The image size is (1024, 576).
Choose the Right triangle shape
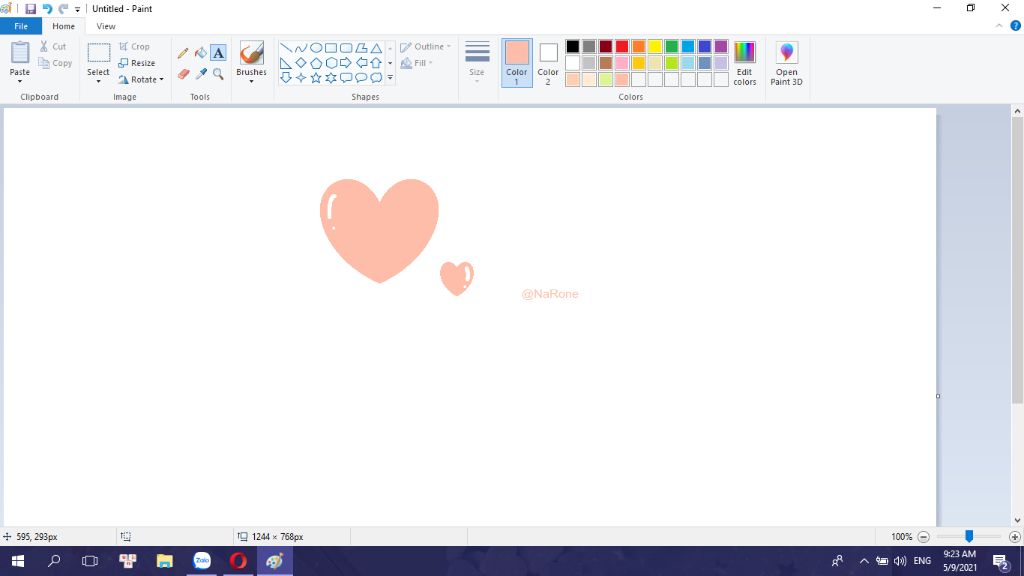pos(285,63)
